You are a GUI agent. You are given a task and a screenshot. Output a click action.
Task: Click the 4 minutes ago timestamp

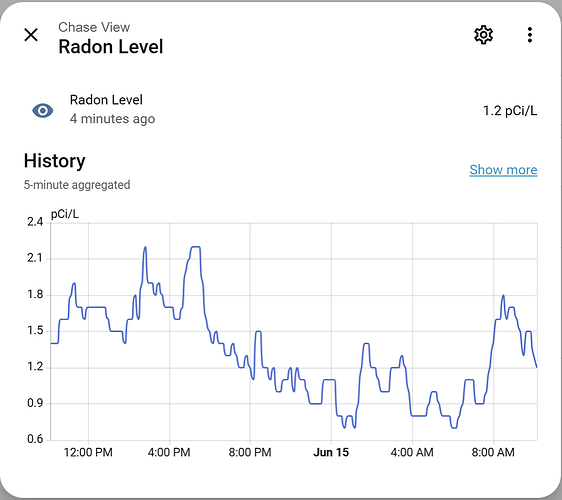point(113,119)
